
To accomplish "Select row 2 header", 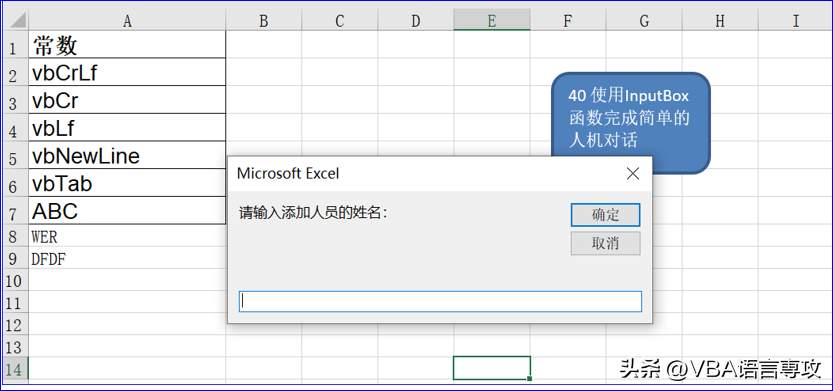I will (14, 72).
